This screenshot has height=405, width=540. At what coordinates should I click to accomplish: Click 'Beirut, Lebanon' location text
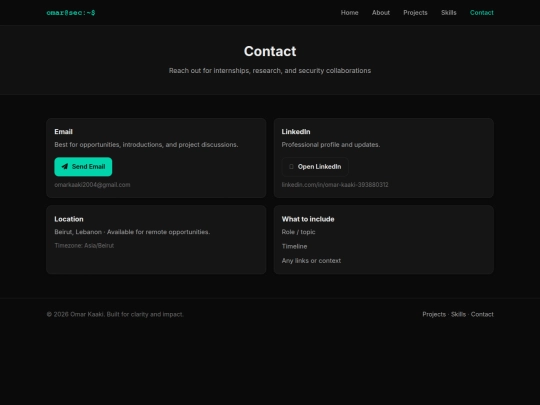[x=132, y=232]
